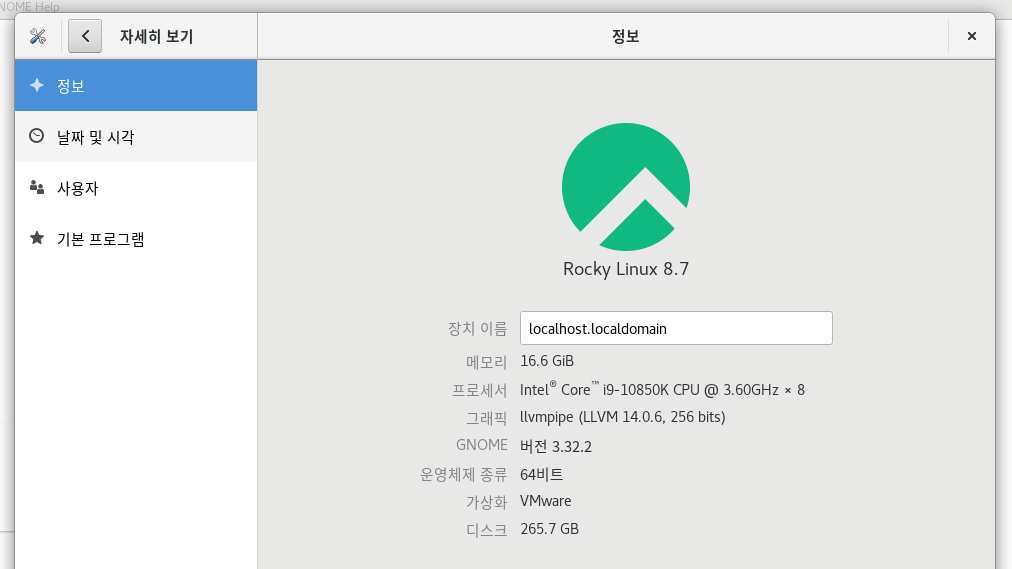Open the 날짜 및 시각 panel
1012x569 pixels.
136,137
